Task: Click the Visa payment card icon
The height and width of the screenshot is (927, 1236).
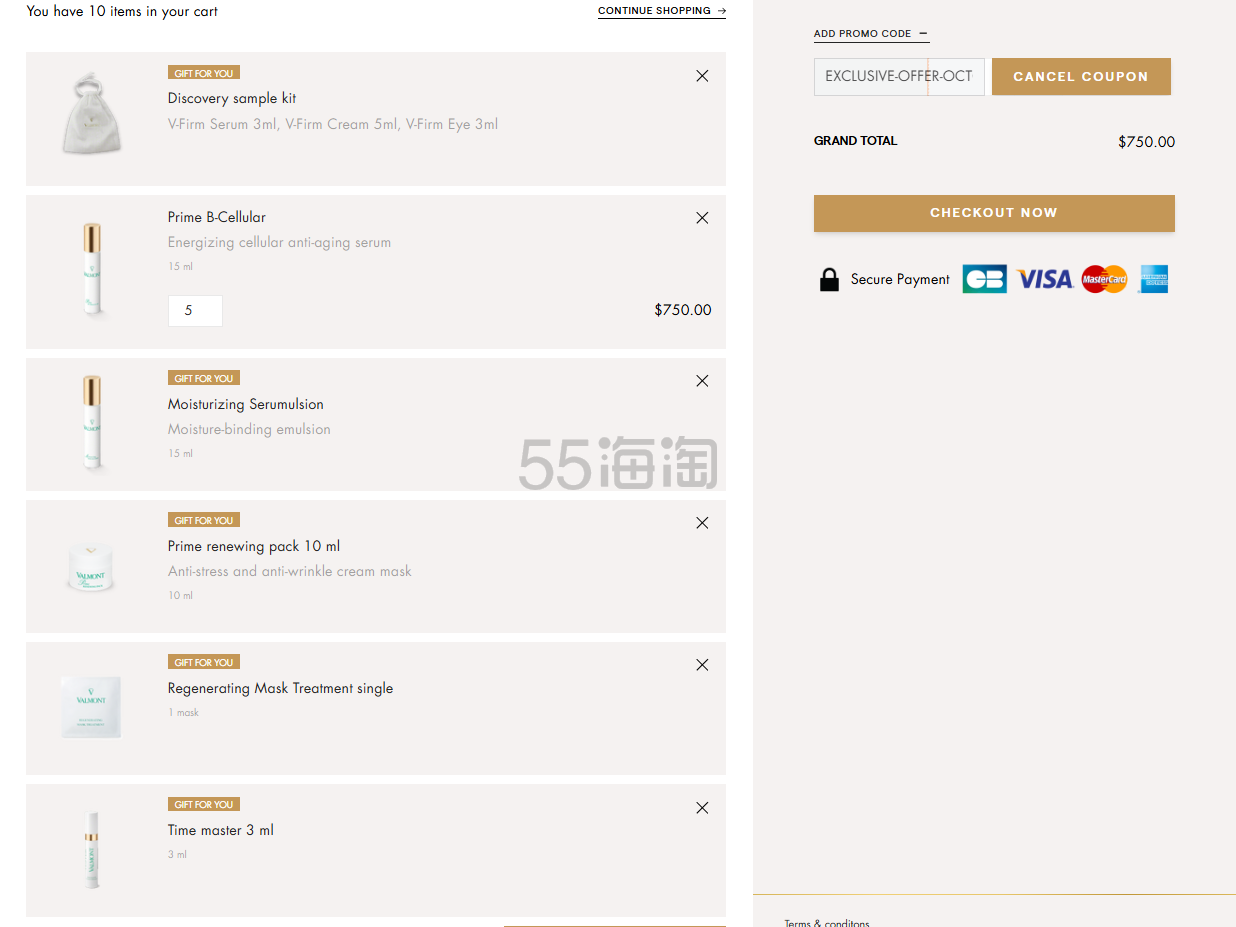Action: pyautogui.click(x=1044, y=280)
